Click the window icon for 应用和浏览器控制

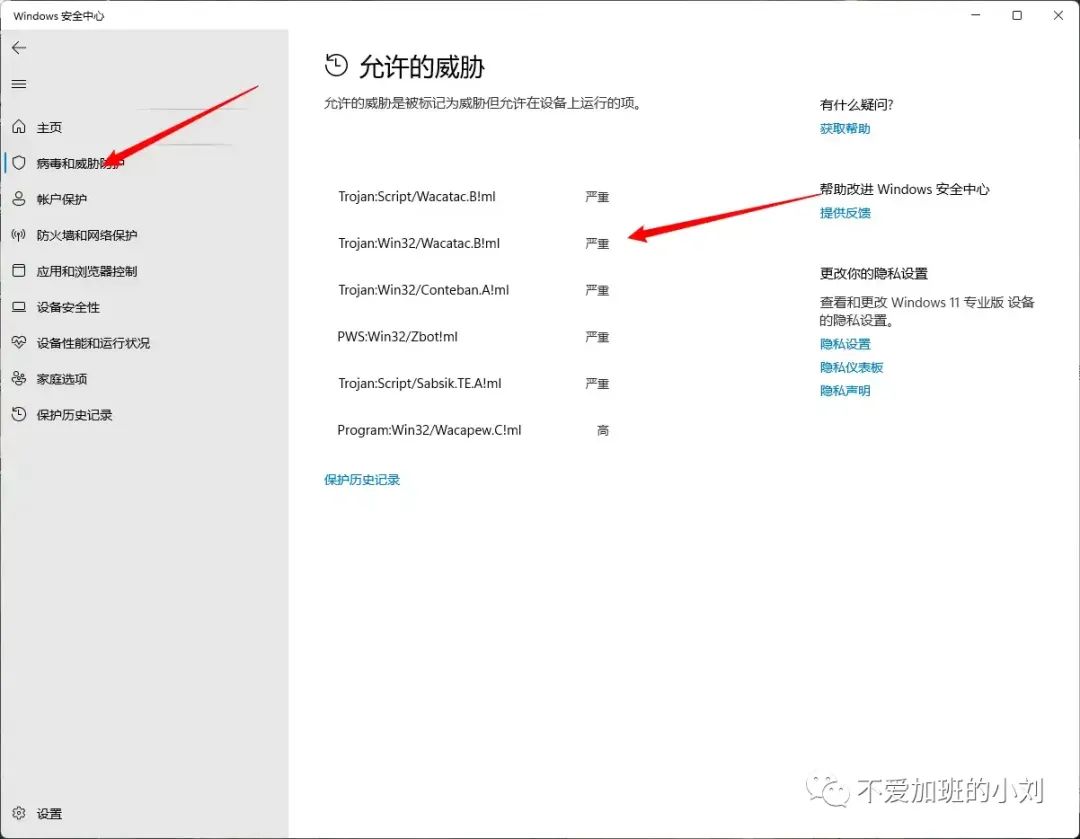coord(19,271)
